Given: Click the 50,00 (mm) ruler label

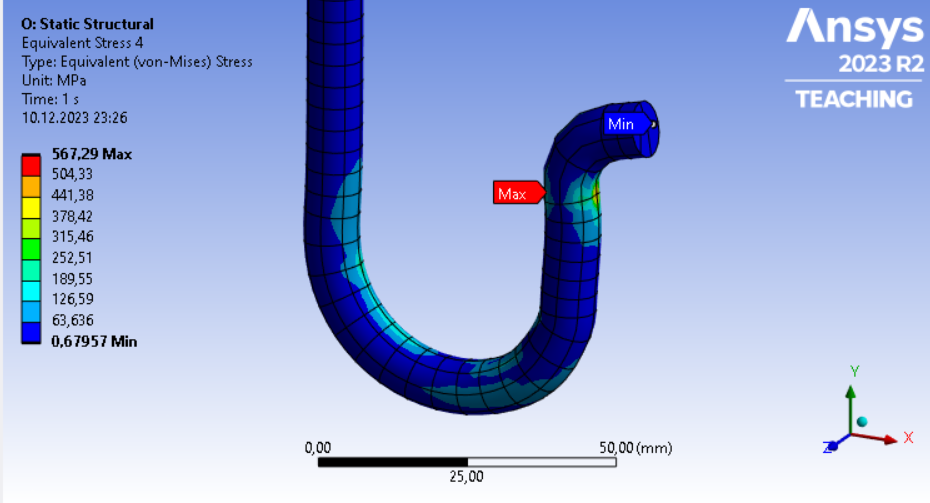Looking at the screenshot, I should pyautogui.click(x=636, y=447).
